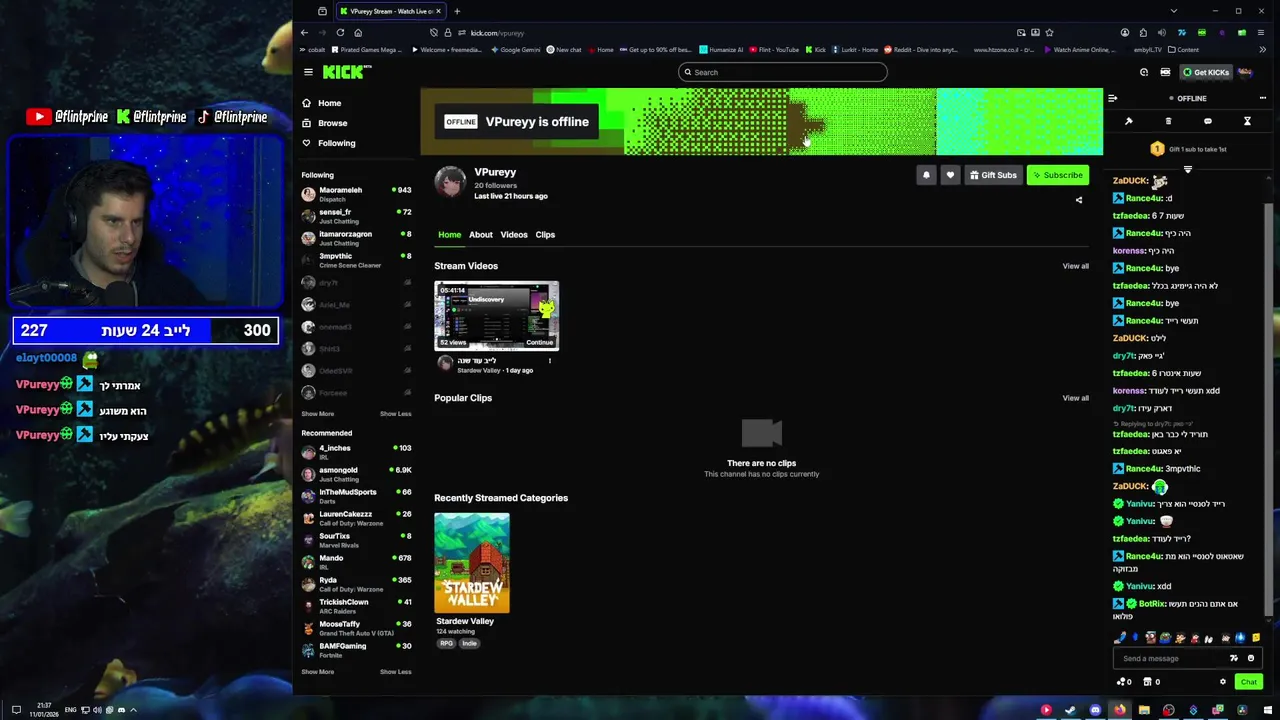Click the Kick search field
This screenshot has width=1280, height=720.
(x=782, y=72)
